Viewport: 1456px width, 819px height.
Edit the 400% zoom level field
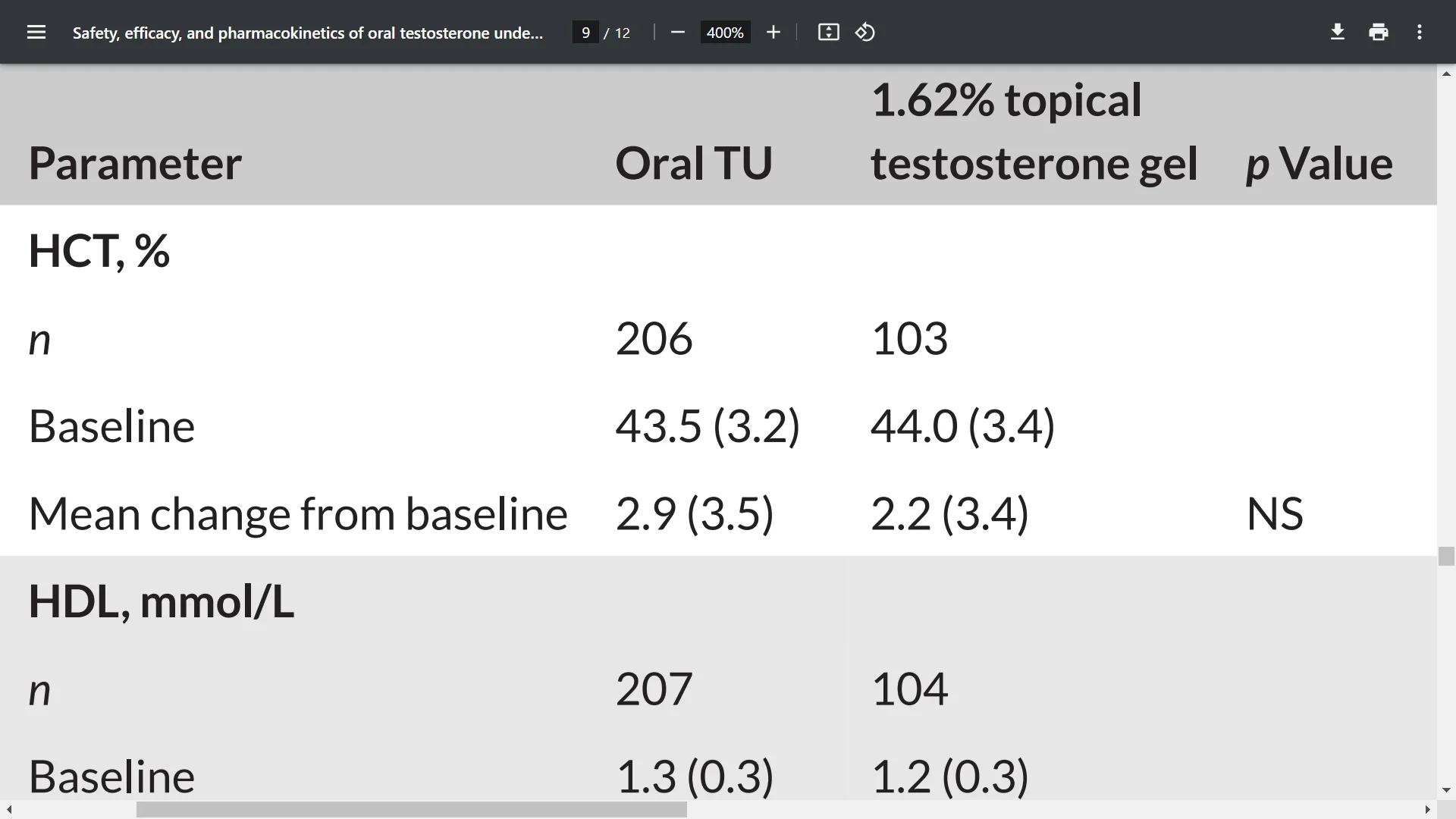(725, 33)
